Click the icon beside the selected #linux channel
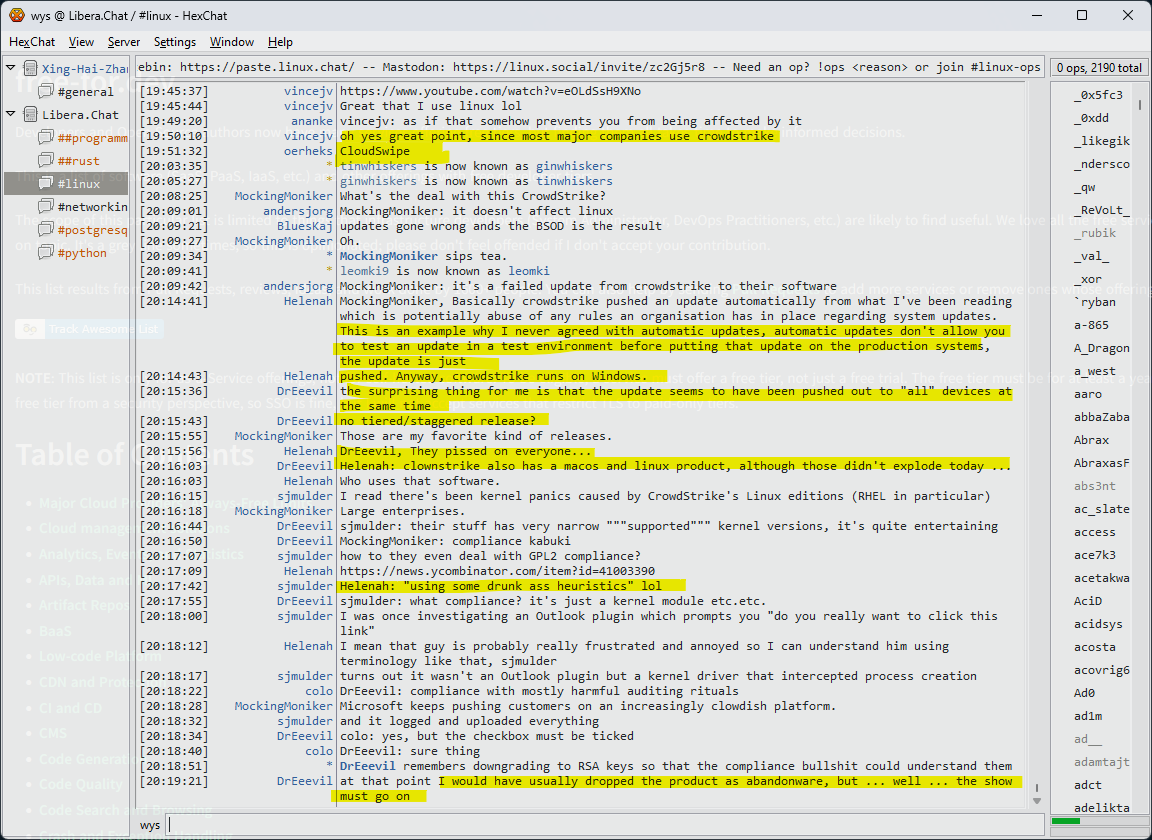1152x840 pixels. coord(46,184)
